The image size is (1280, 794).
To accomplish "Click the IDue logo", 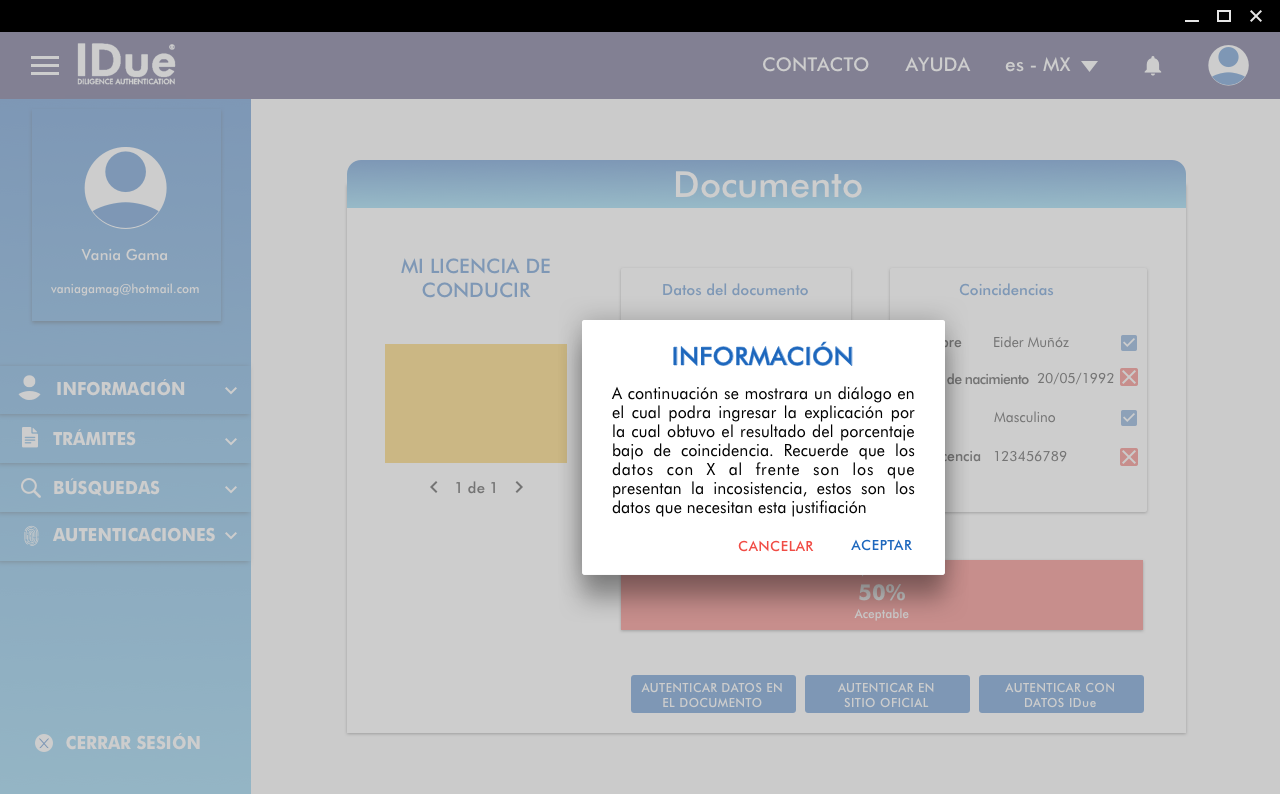I will [x=126, y=64].
